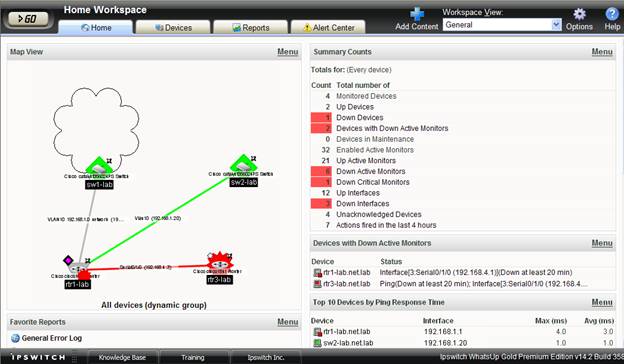Click rtr1-lab.net.lab icon in Ping Response list
This screenshot has width=624, height=364.
[317, 332]
